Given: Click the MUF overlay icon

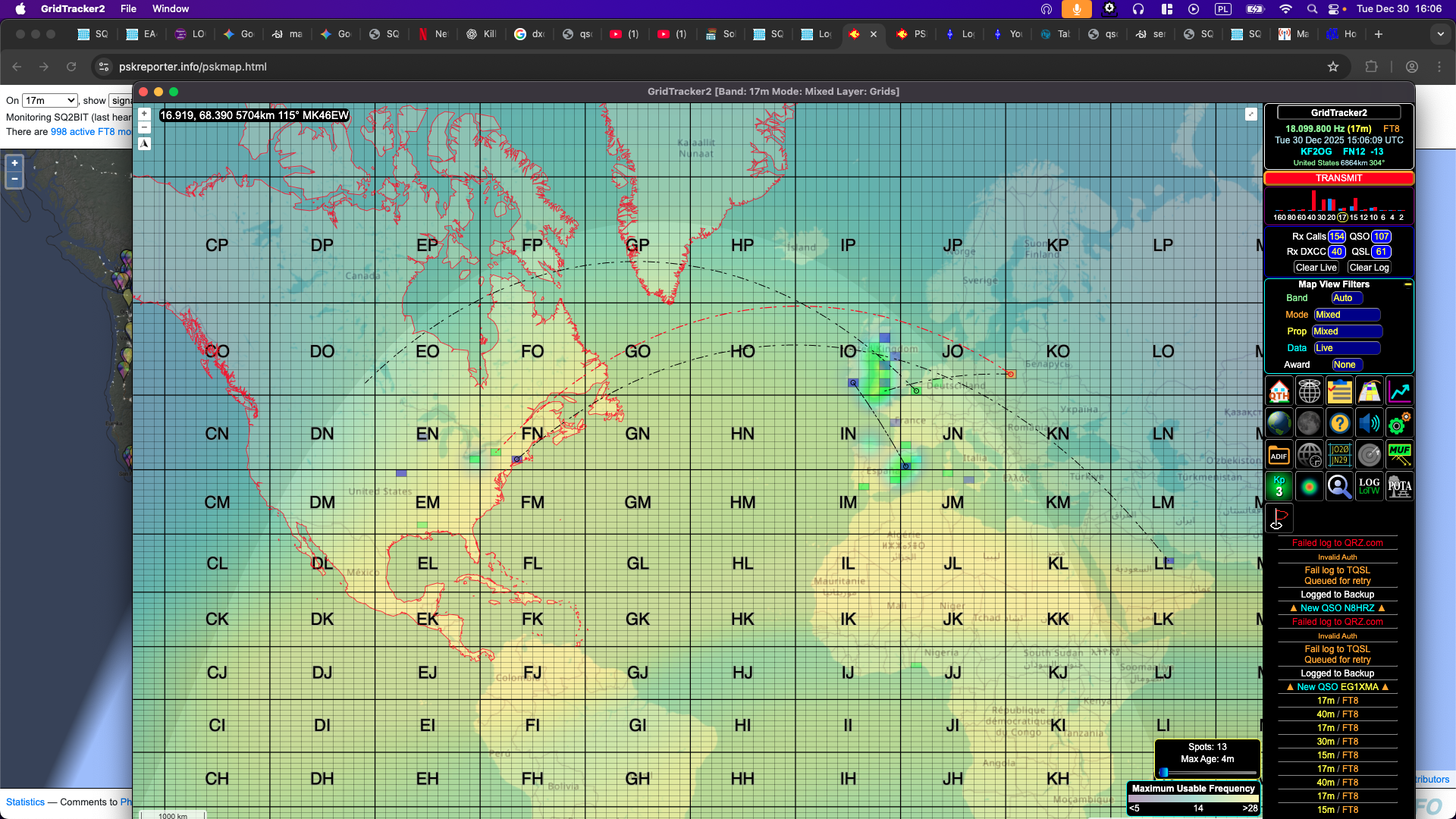Looking at the screenshot, I should click(1399, 454).
